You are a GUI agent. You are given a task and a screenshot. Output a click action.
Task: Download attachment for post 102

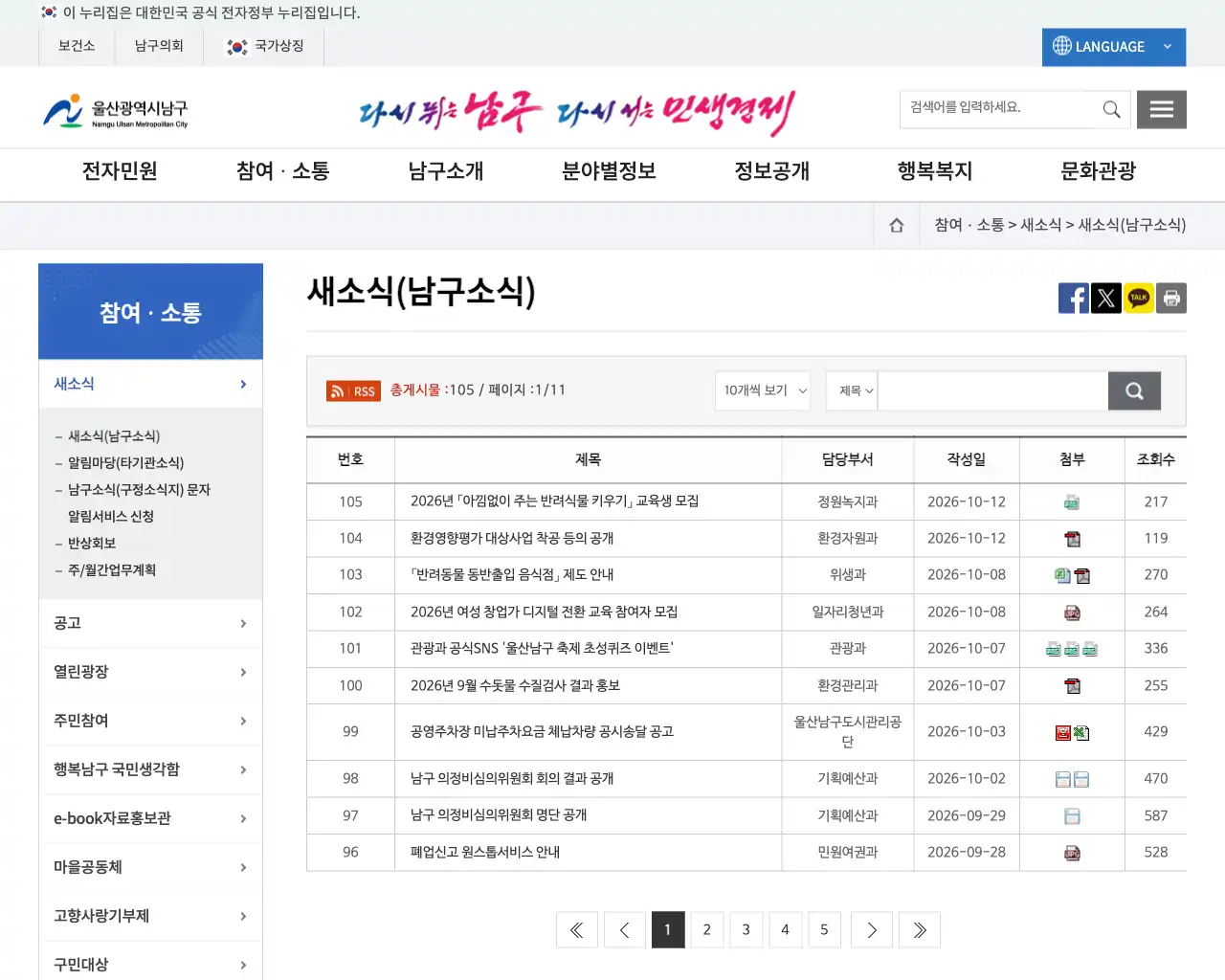tap(1072, 612)
